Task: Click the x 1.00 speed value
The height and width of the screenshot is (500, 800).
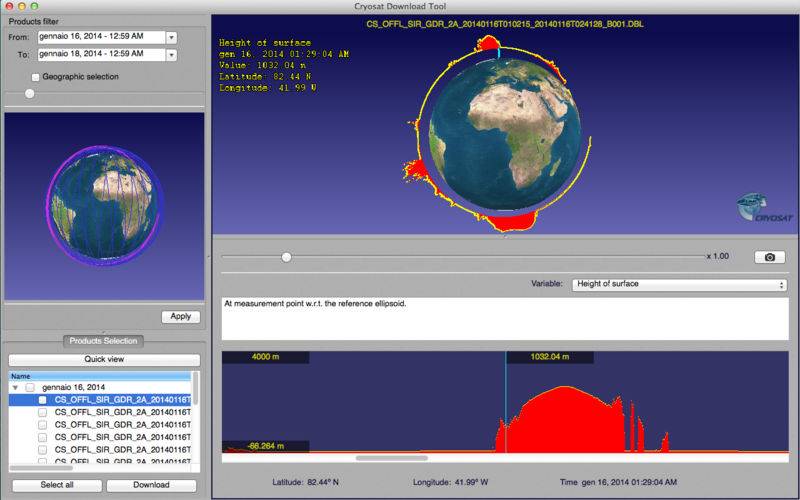Action: click(x=718, y=256)
